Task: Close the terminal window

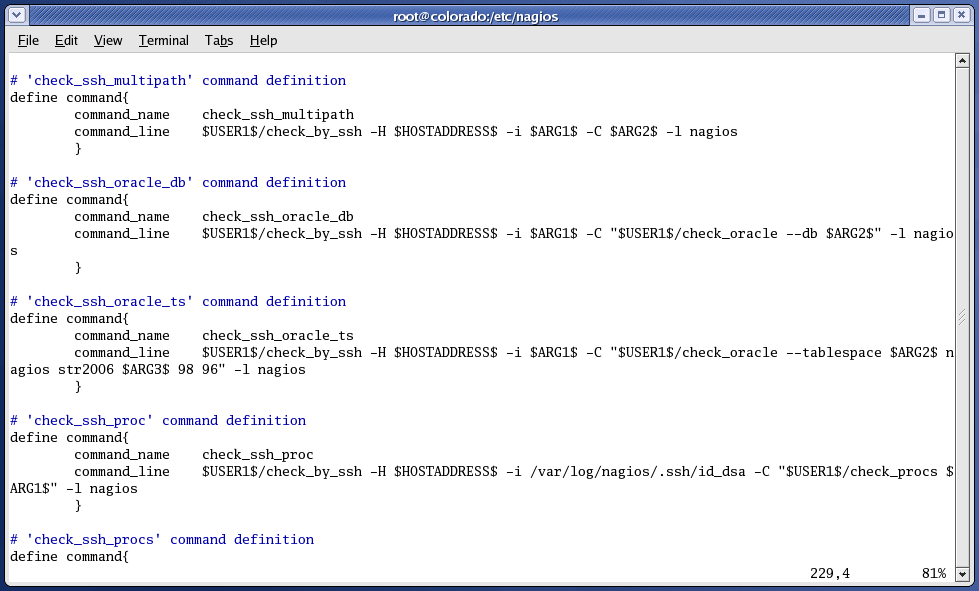Action: tap(962, 15)
